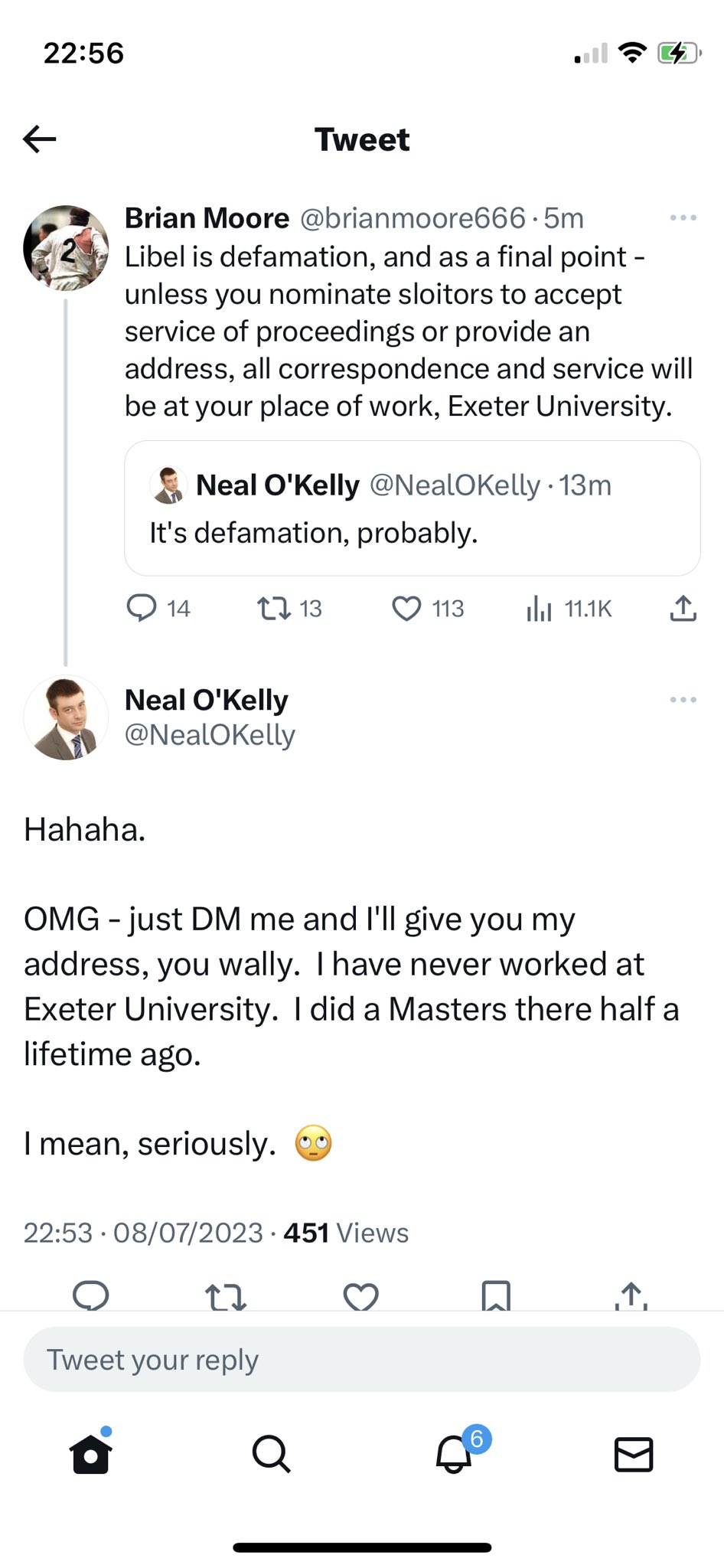Viewport: 724px width, 1568px height.
Task: Go to the Home tab
Action: [91, 1453]
